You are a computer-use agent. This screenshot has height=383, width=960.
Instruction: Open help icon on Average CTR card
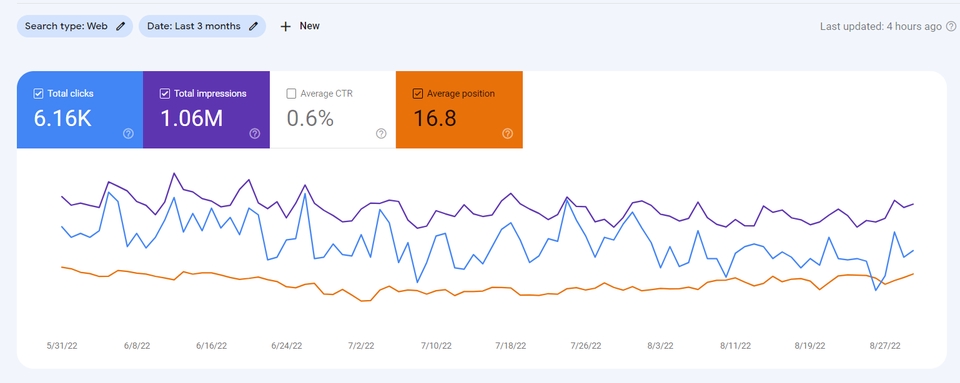click(x=381, y=133)
